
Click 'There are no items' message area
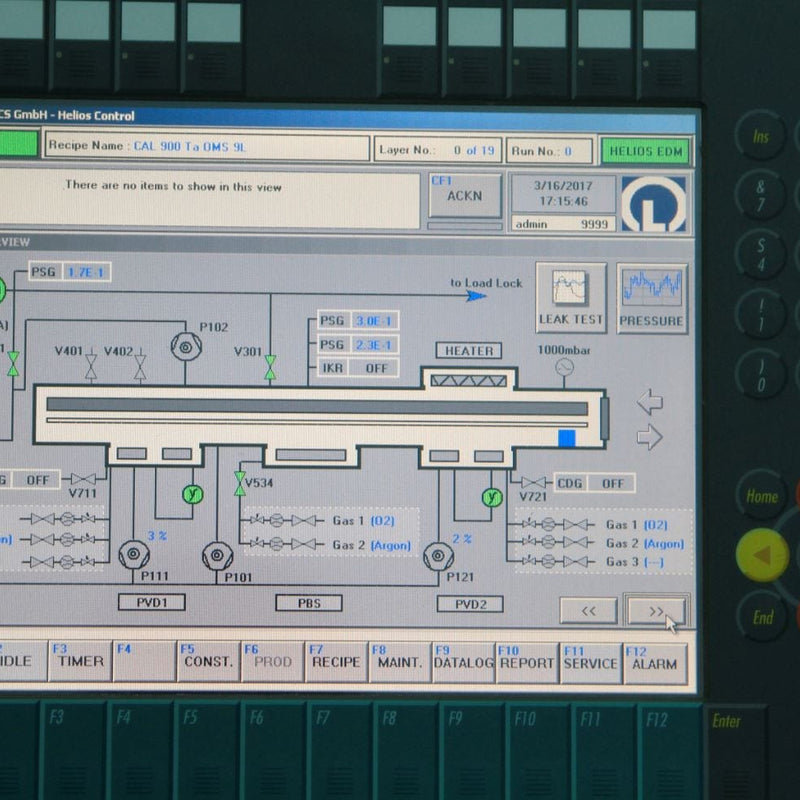209,200
